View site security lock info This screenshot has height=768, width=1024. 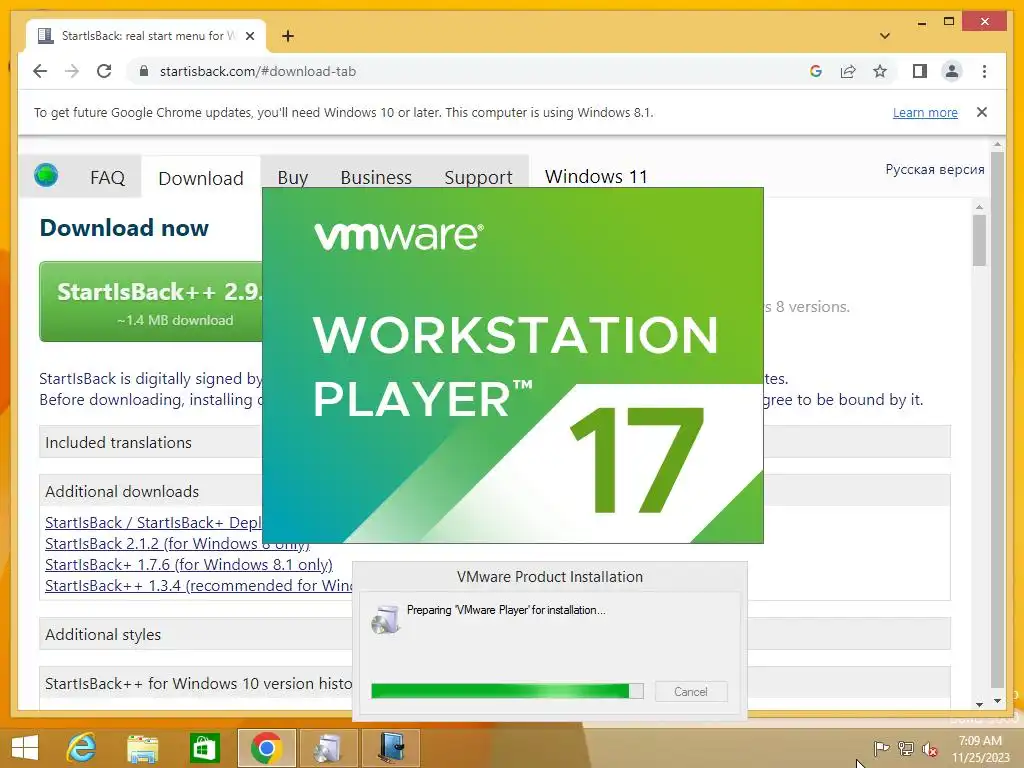point(144,71)
